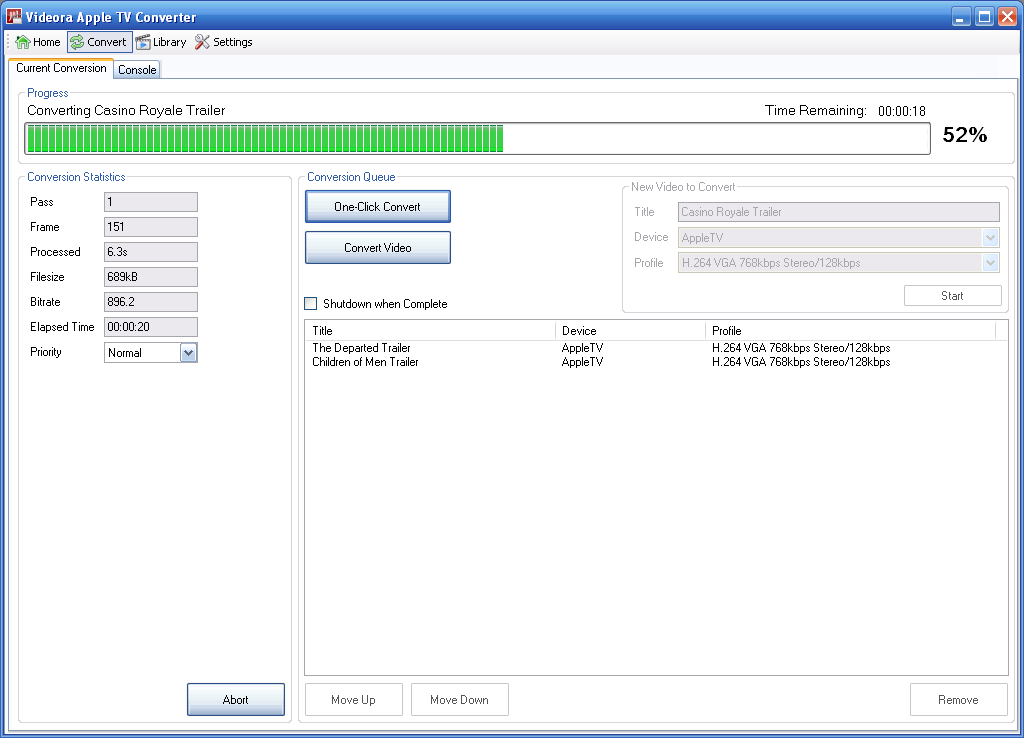This screenshot has height=738, width=1024.
Task: Select The Departed Trailer queue row
Action: [361, 348]
